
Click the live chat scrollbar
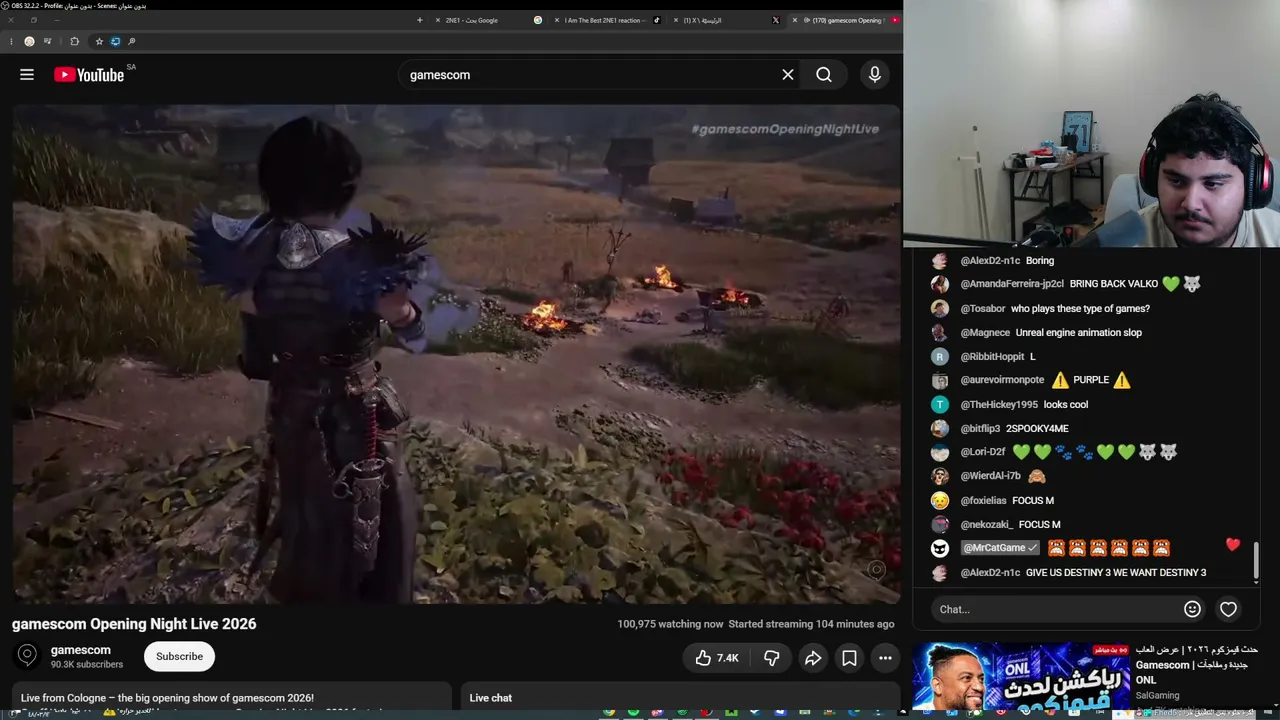tap(1256, 560)
